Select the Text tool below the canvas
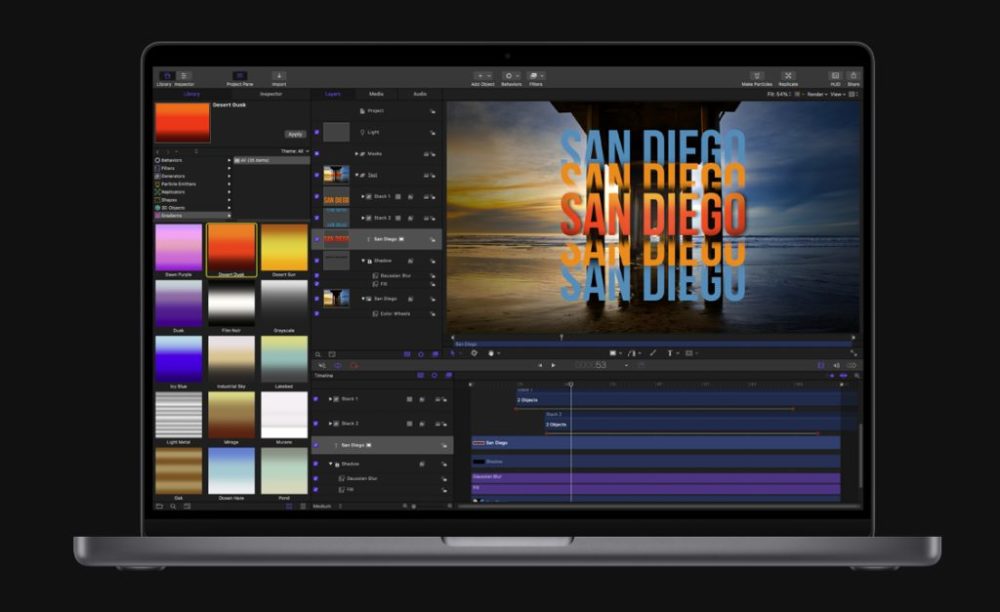Screen dimensions: 1000x612 [x=670, y=353]
